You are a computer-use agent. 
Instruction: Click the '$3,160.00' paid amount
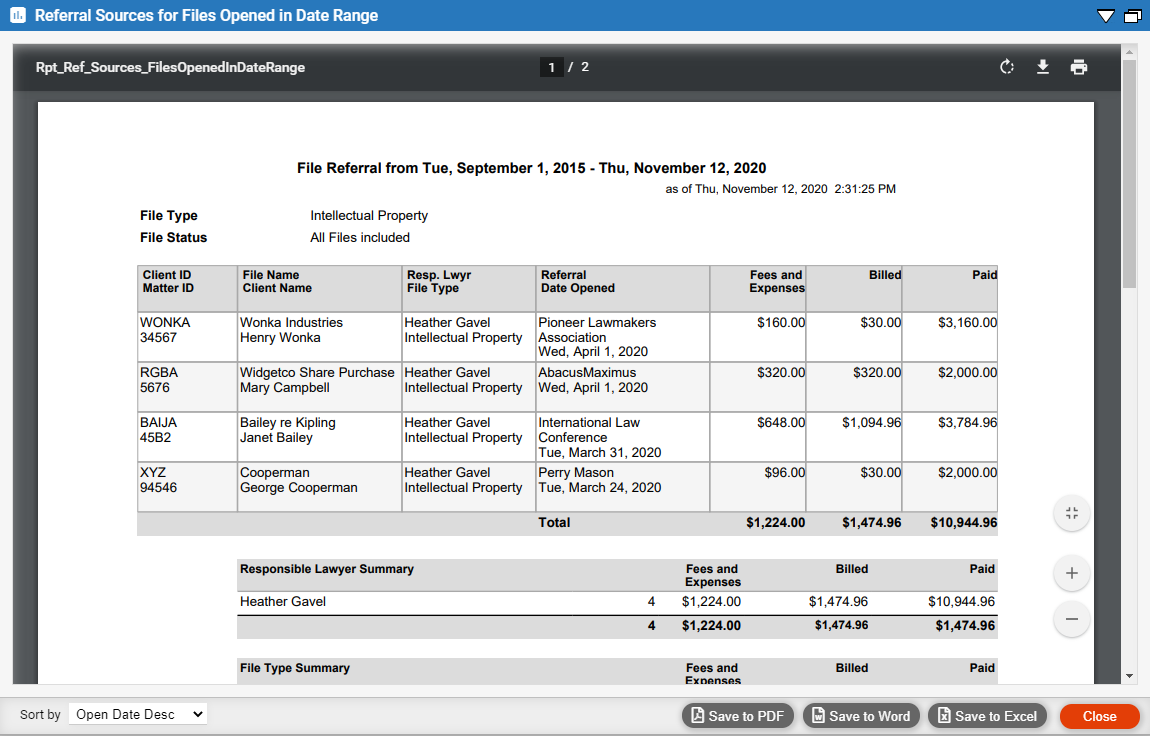pos(967,323)
